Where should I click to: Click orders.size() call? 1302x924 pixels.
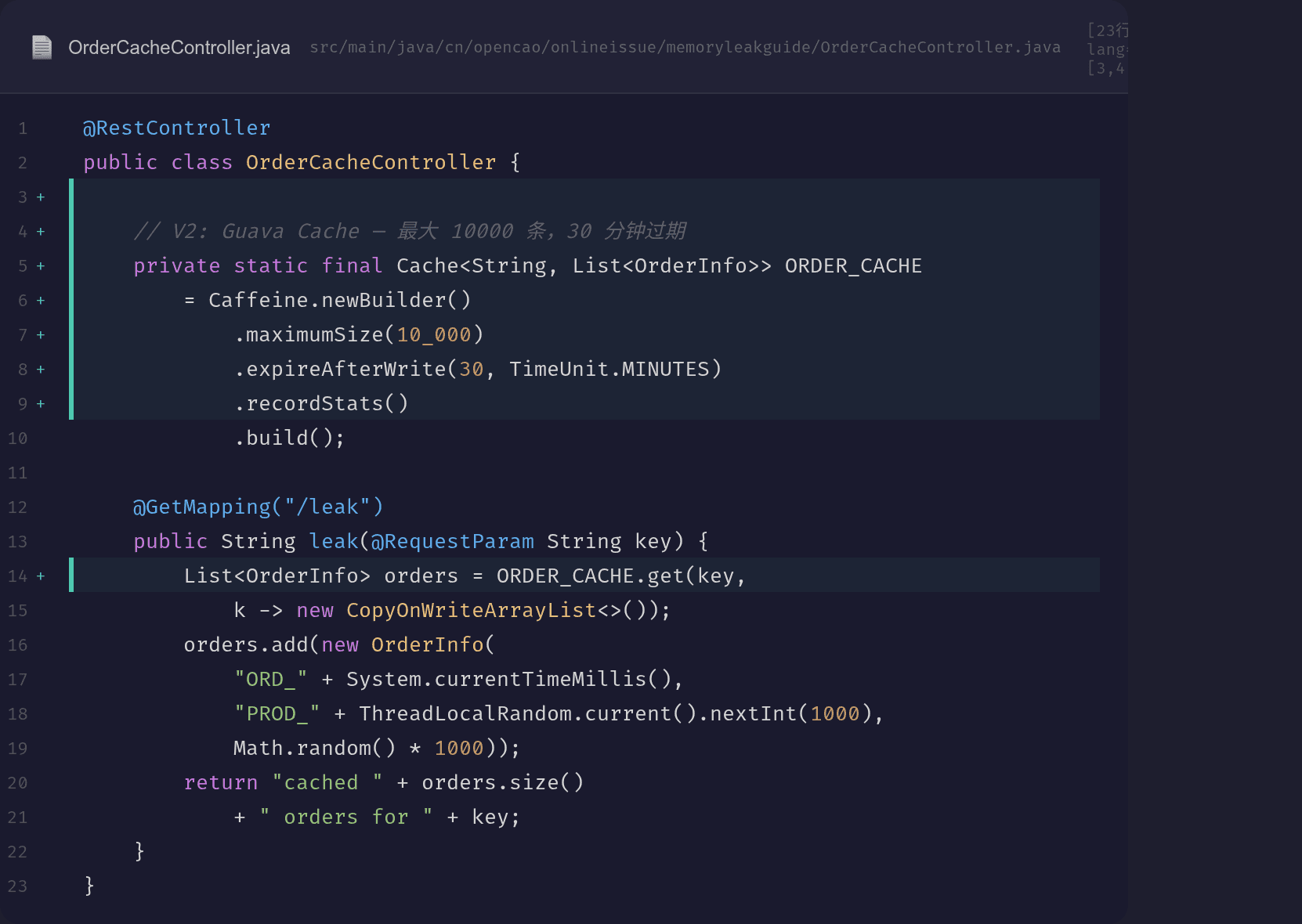pos(503,782)
